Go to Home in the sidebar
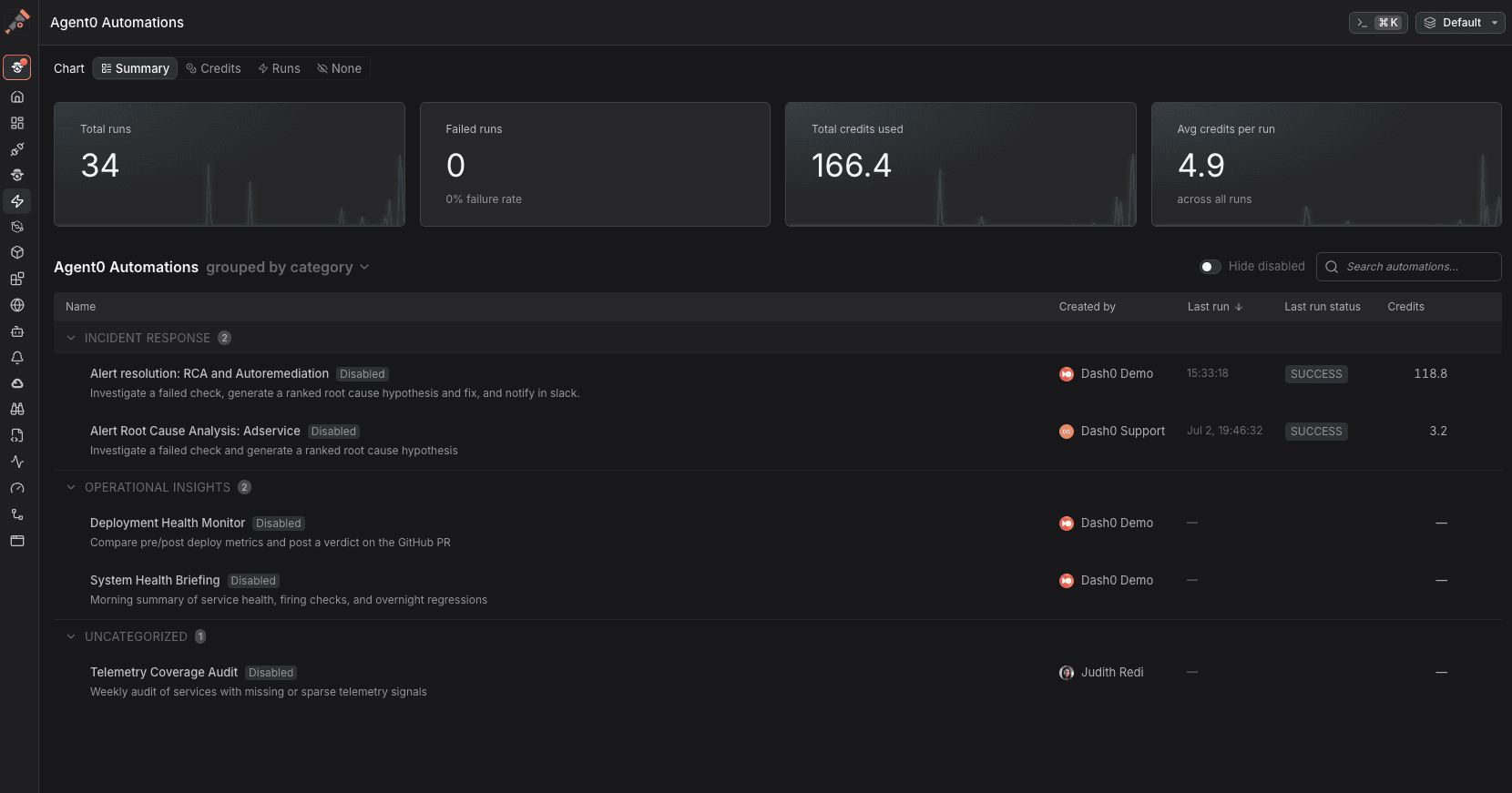The image size is (1512, 793). pos(17,97)
